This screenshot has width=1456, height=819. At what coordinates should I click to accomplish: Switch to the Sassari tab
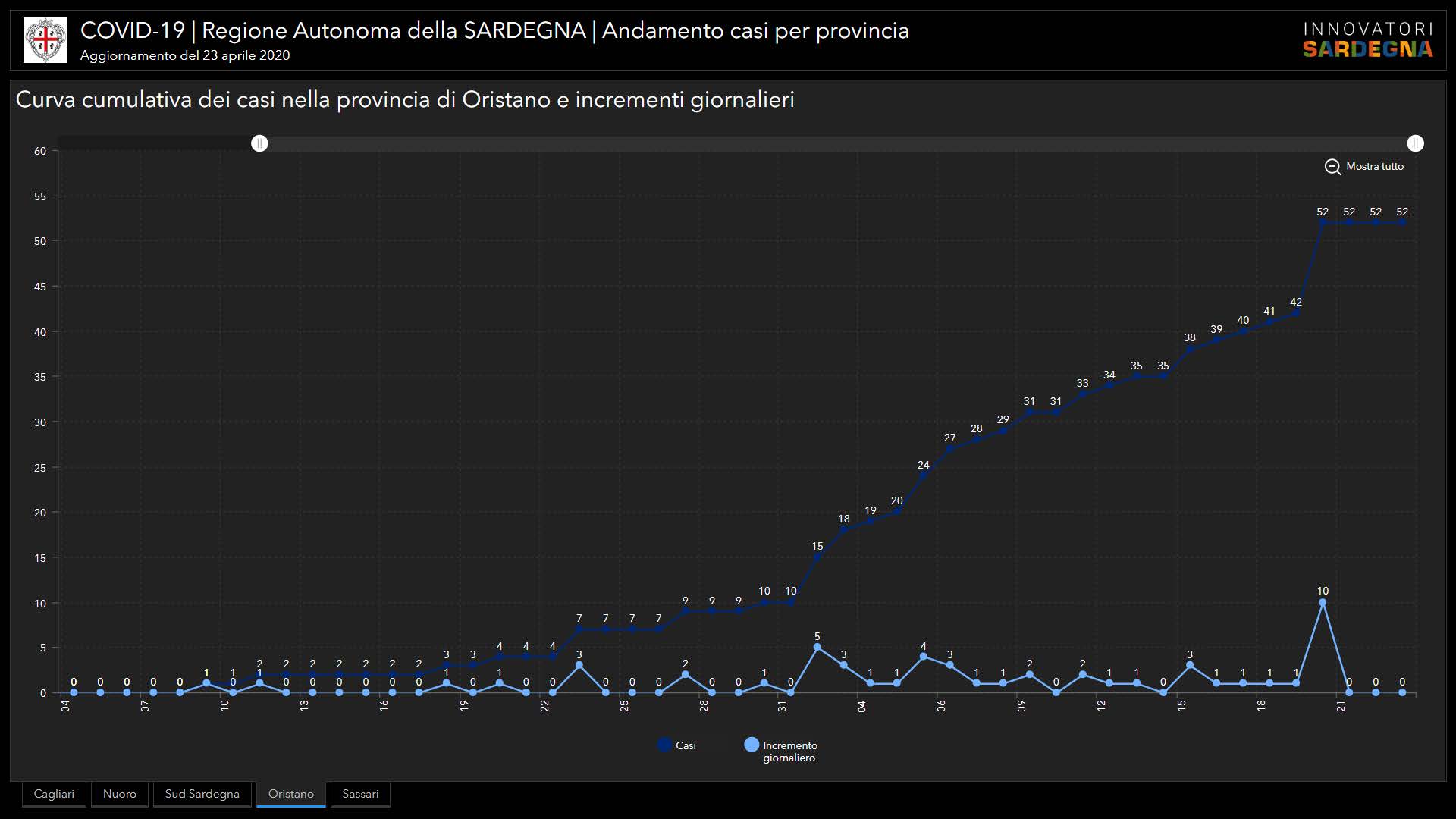click(360, 794)
